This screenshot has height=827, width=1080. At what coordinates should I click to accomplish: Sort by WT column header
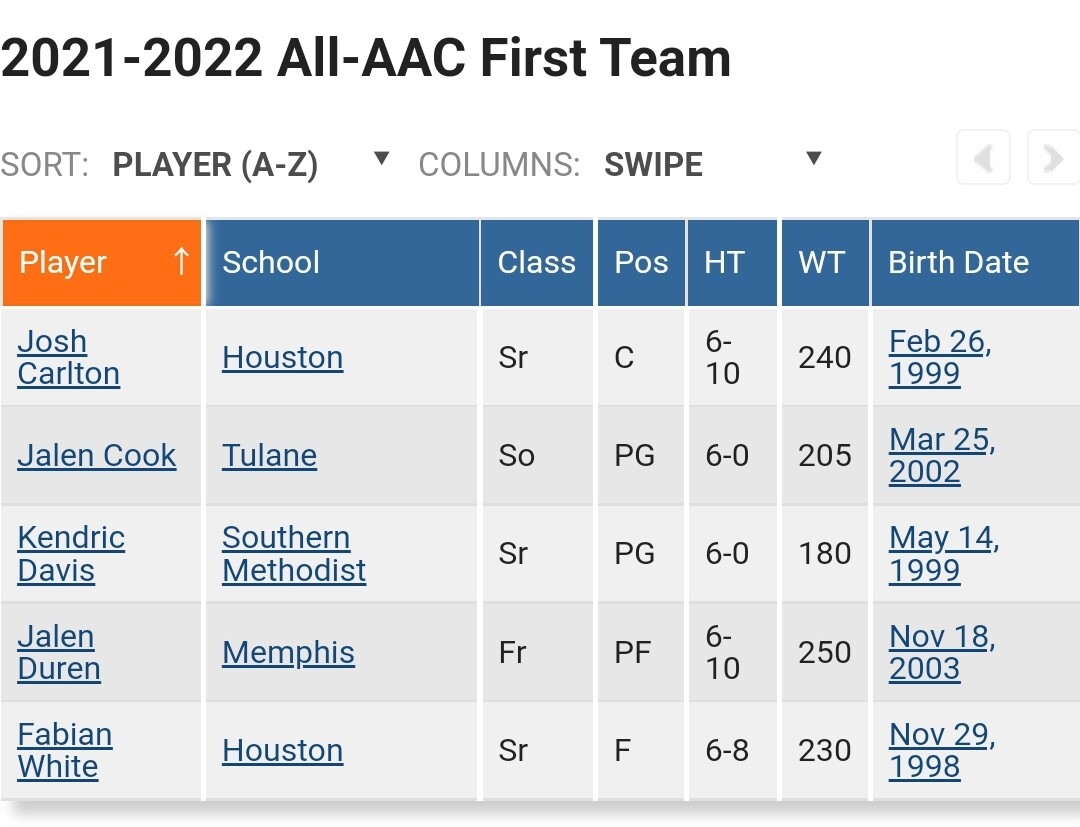(825, 262)
